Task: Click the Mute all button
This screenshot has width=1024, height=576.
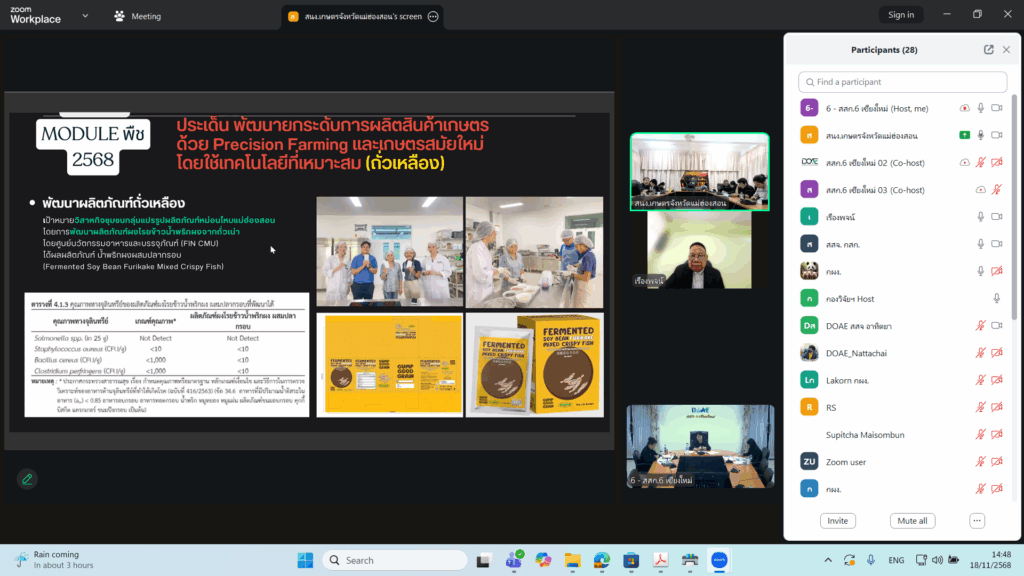Action: (912, 521)
